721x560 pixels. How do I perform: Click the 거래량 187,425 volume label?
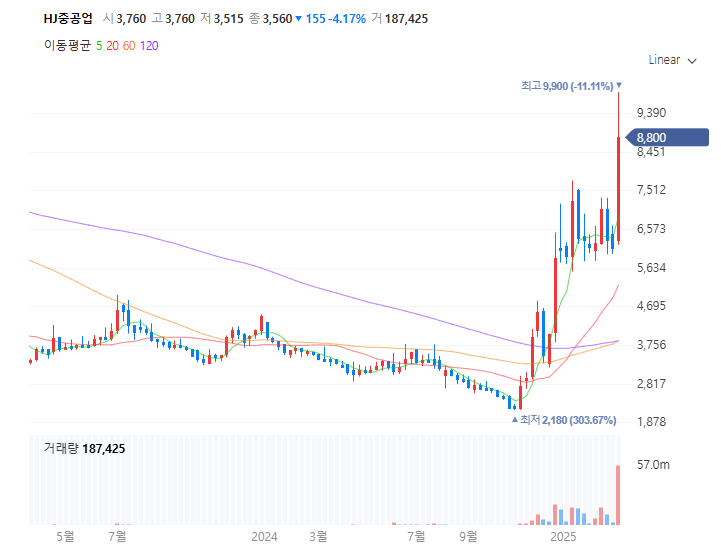pos(84,448)
